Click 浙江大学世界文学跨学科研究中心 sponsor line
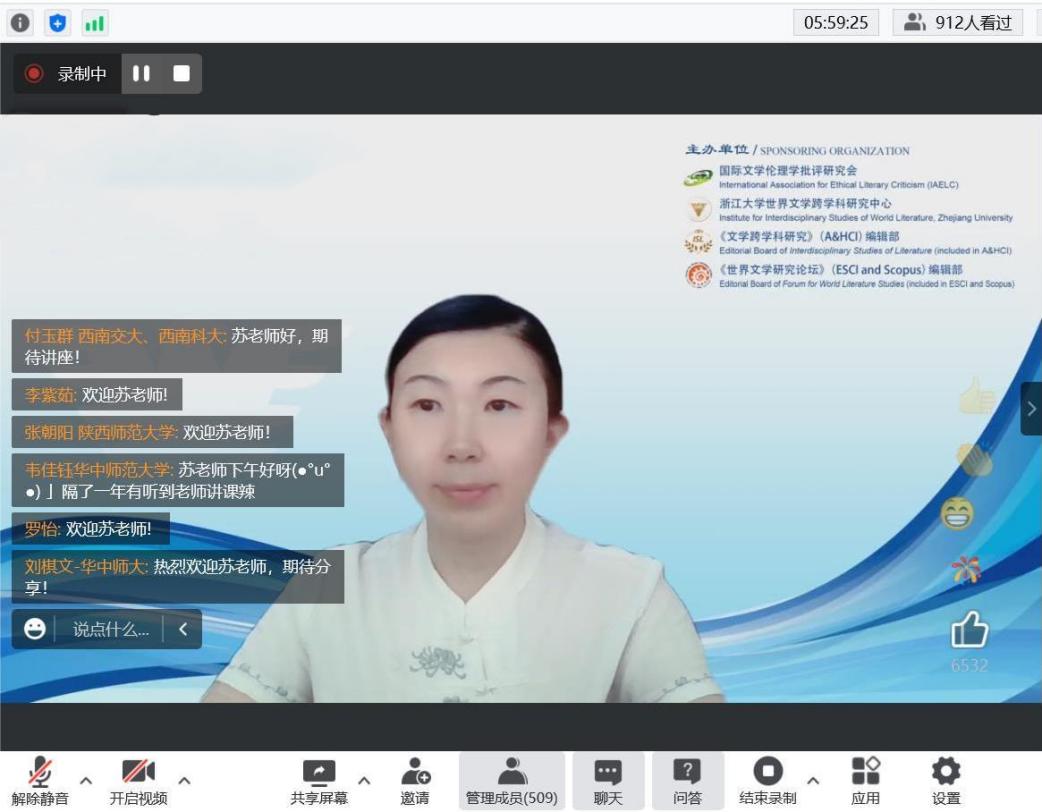 point(849,210)
